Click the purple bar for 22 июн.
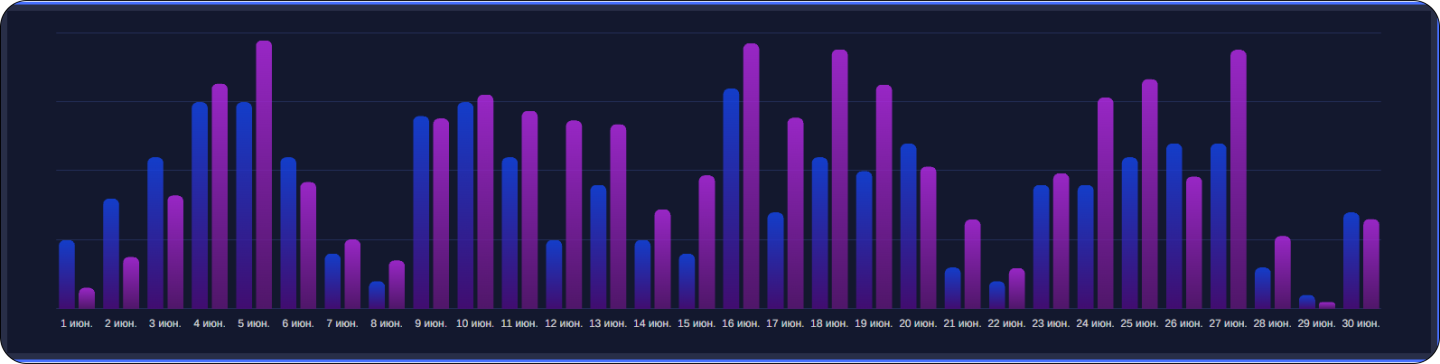This screenshot has width=1440, height=364. 1017,288
